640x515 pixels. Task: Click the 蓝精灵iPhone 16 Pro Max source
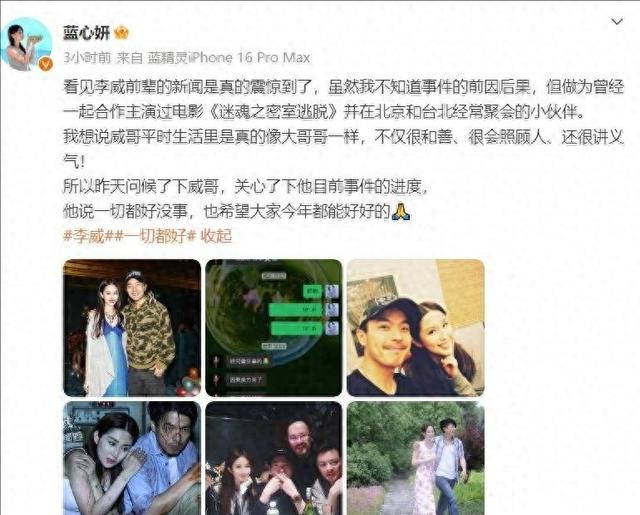click(229, 58)
